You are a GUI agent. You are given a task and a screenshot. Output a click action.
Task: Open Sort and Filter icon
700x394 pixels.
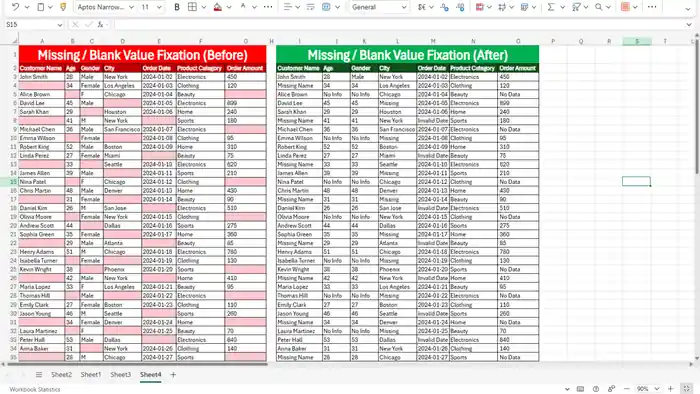click(576, 7)
